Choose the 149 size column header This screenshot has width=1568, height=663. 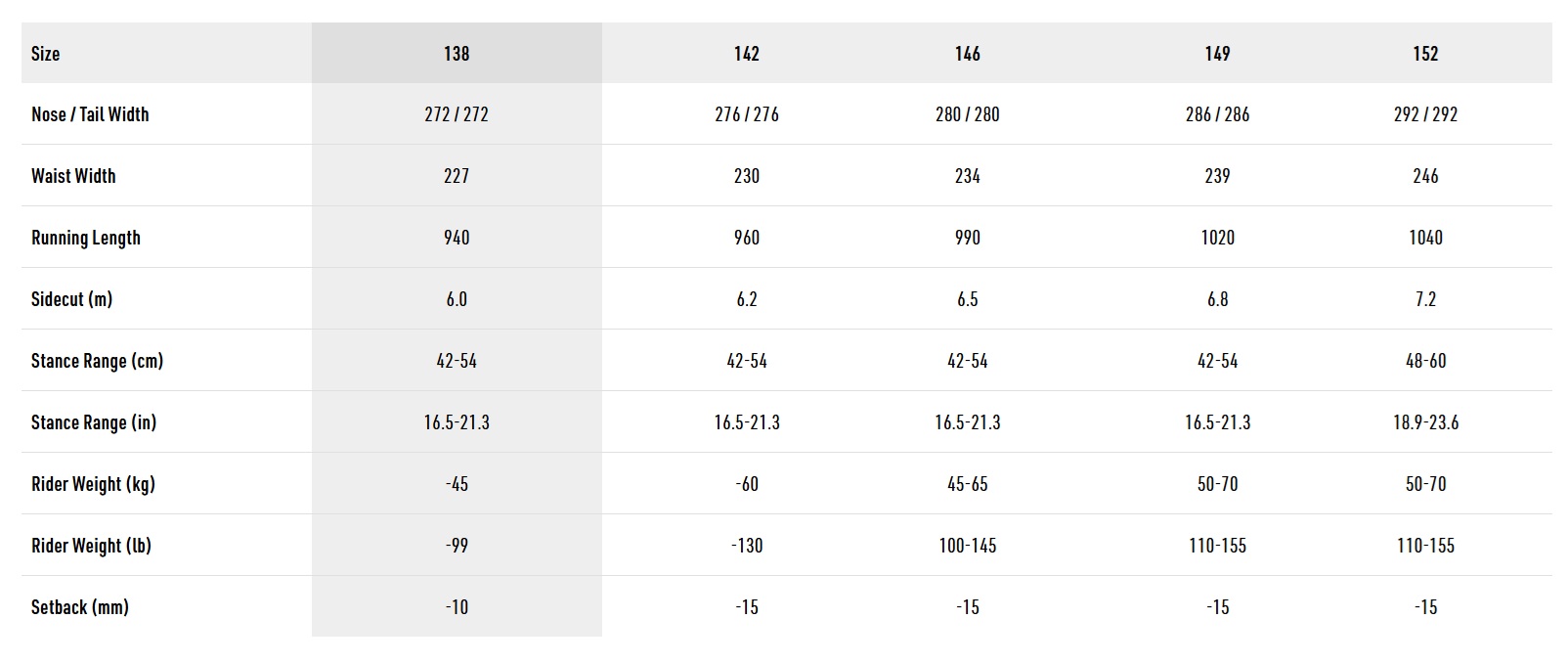pyautogui.click(x=1217, y=54)
